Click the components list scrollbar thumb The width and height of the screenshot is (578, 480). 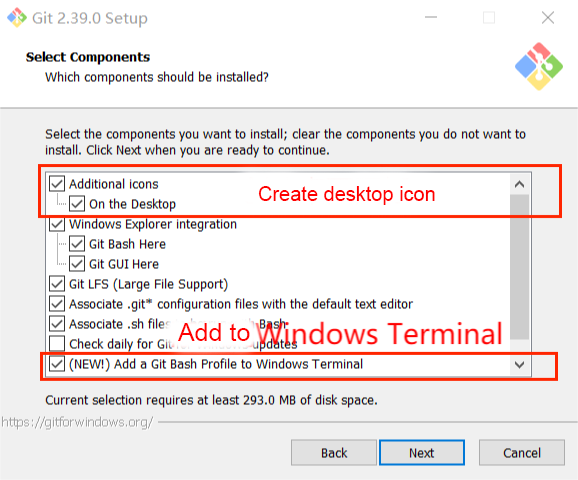520,267
